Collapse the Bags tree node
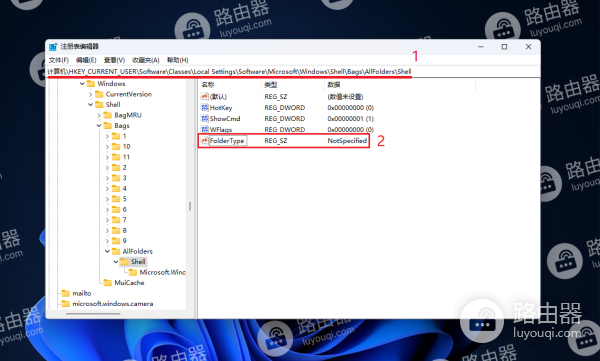 99,126
